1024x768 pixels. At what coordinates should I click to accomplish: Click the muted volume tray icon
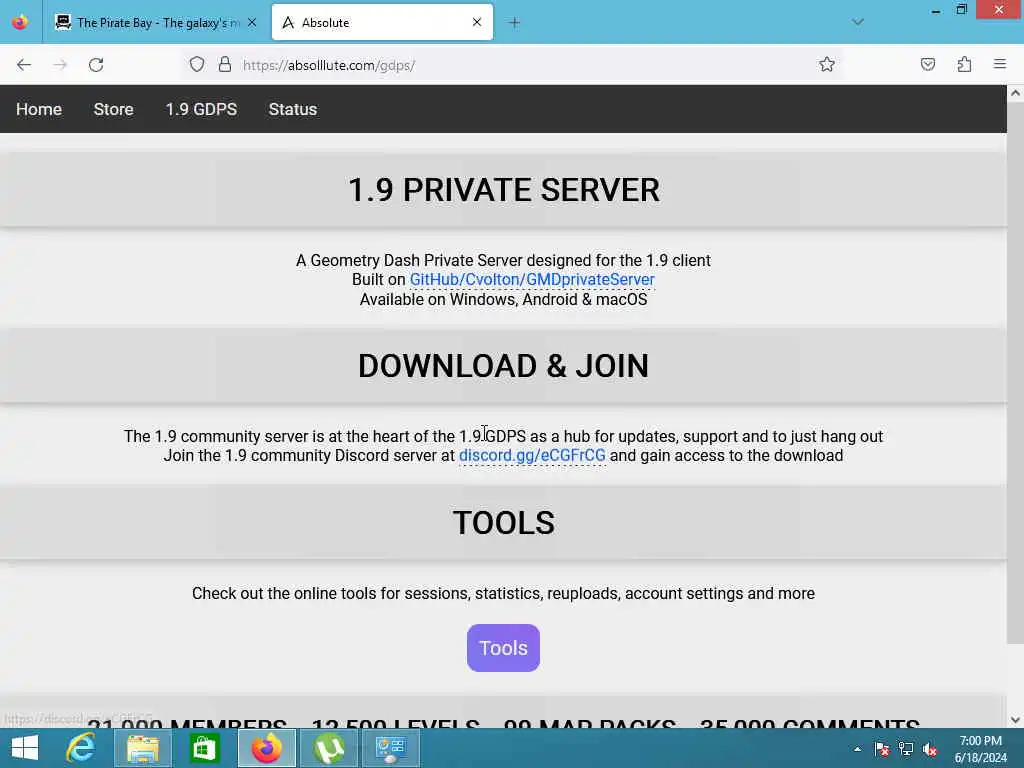click(929, 749)
